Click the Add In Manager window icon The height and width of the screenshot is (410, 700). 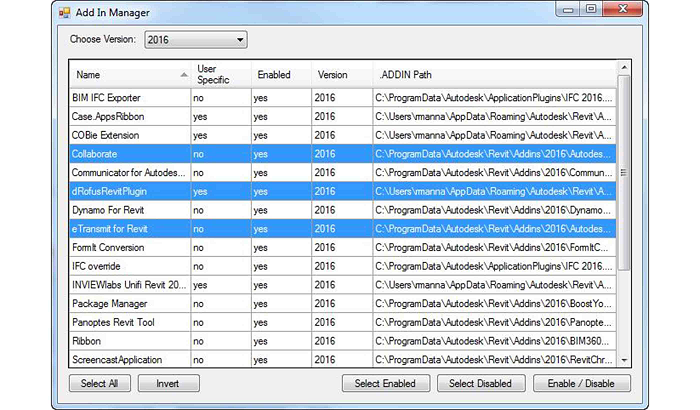(x=65, y=13)
